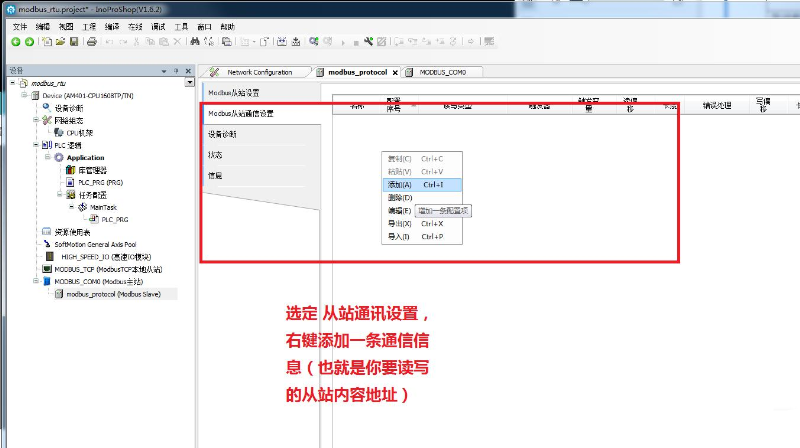Click the Application gear icon in tree
The height and width of the screenshot is (448, 800).
pyautogui.click(x=59, y=157)
